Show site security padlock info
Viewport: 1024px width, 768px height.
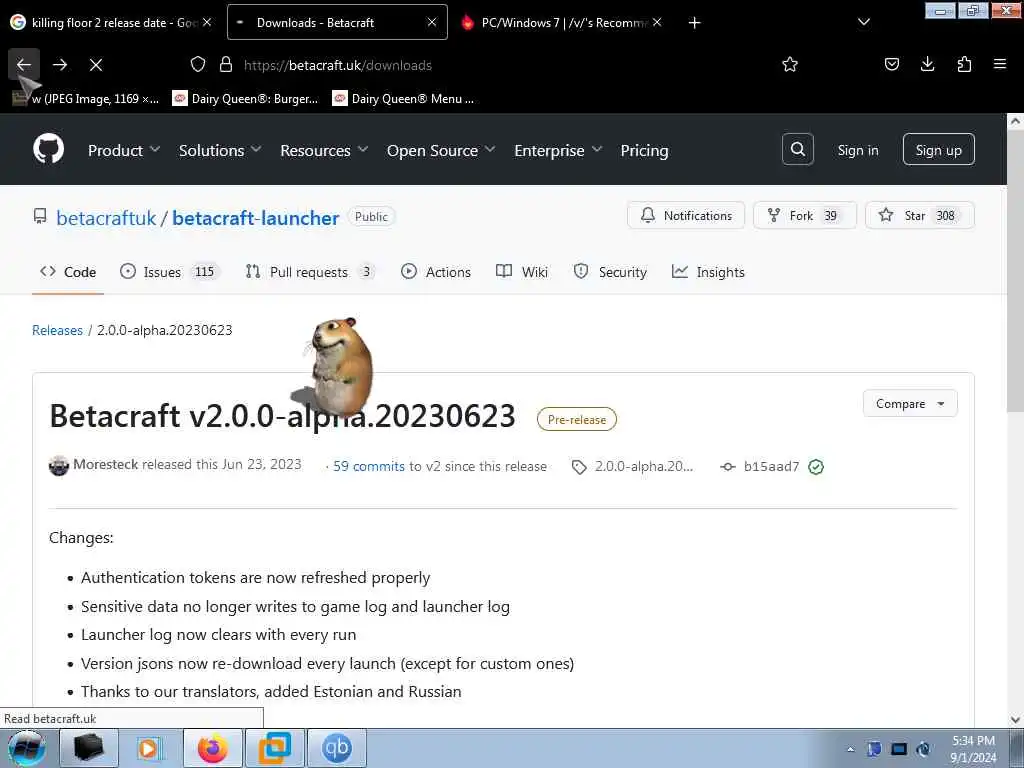226,65
